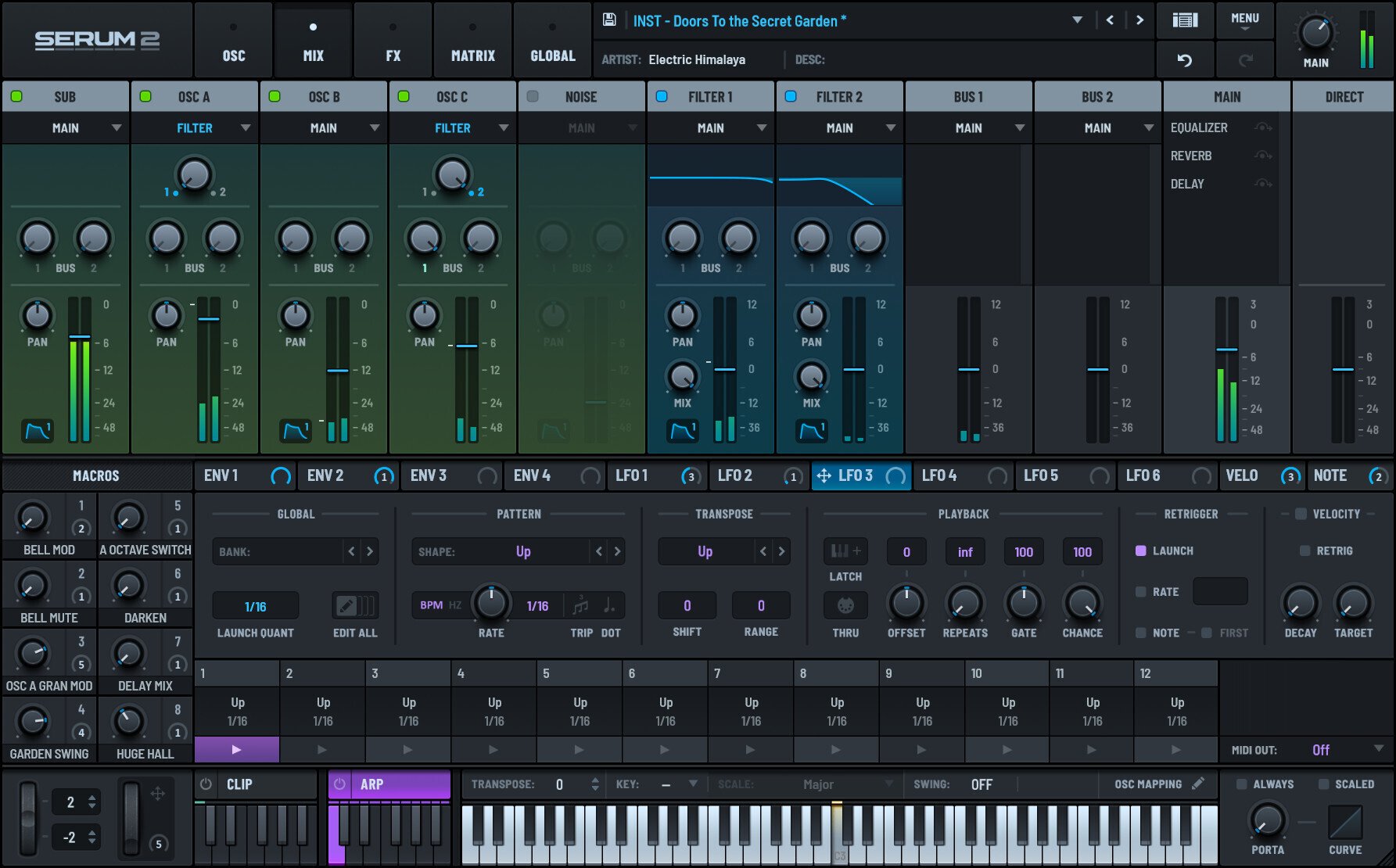
Task: Toggle the Velocity checkbox
Action: click(x=1301, y=514)
